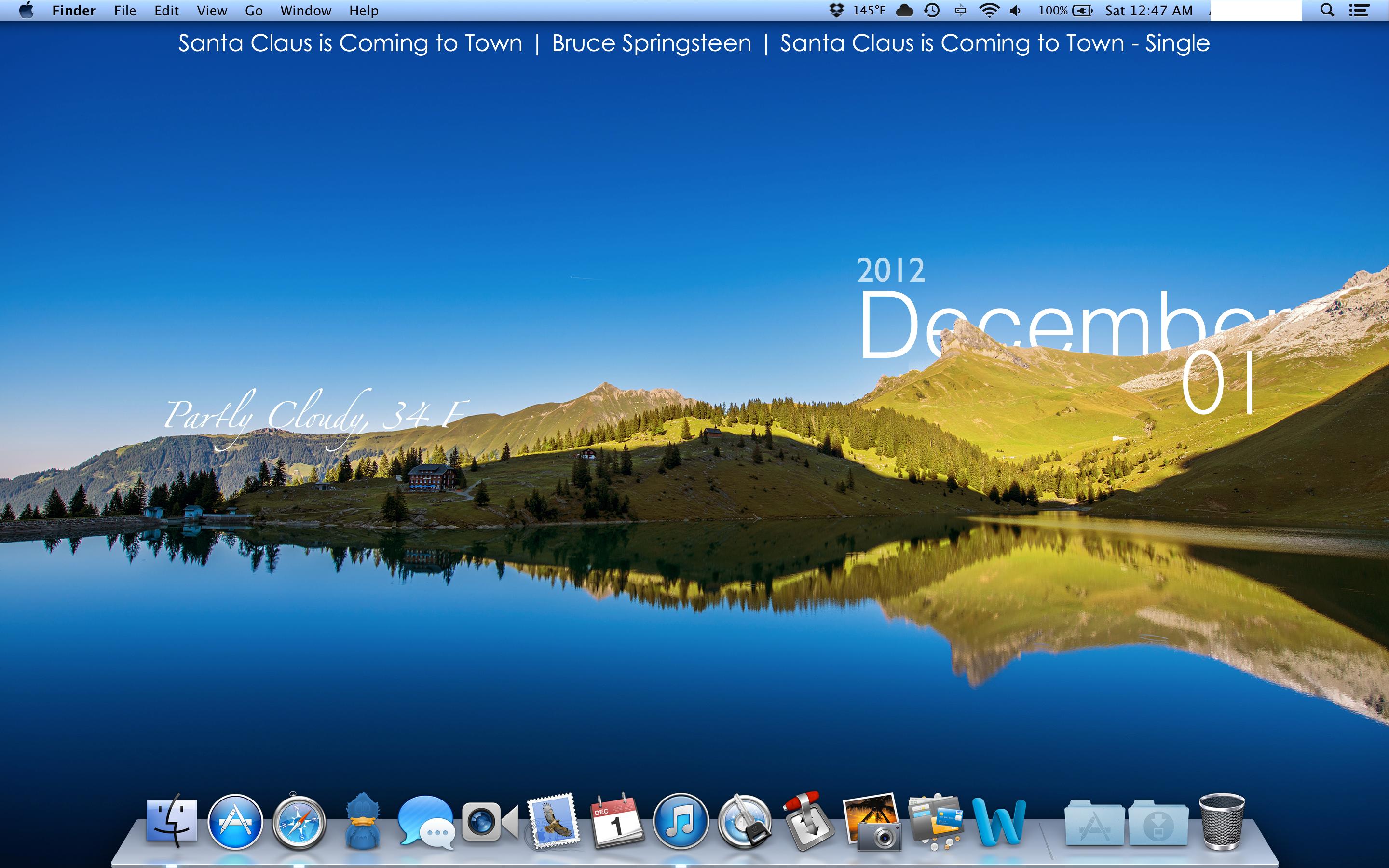Screen dimensions: 1389x868
Task: Open the Help menu
Action: 364,10
